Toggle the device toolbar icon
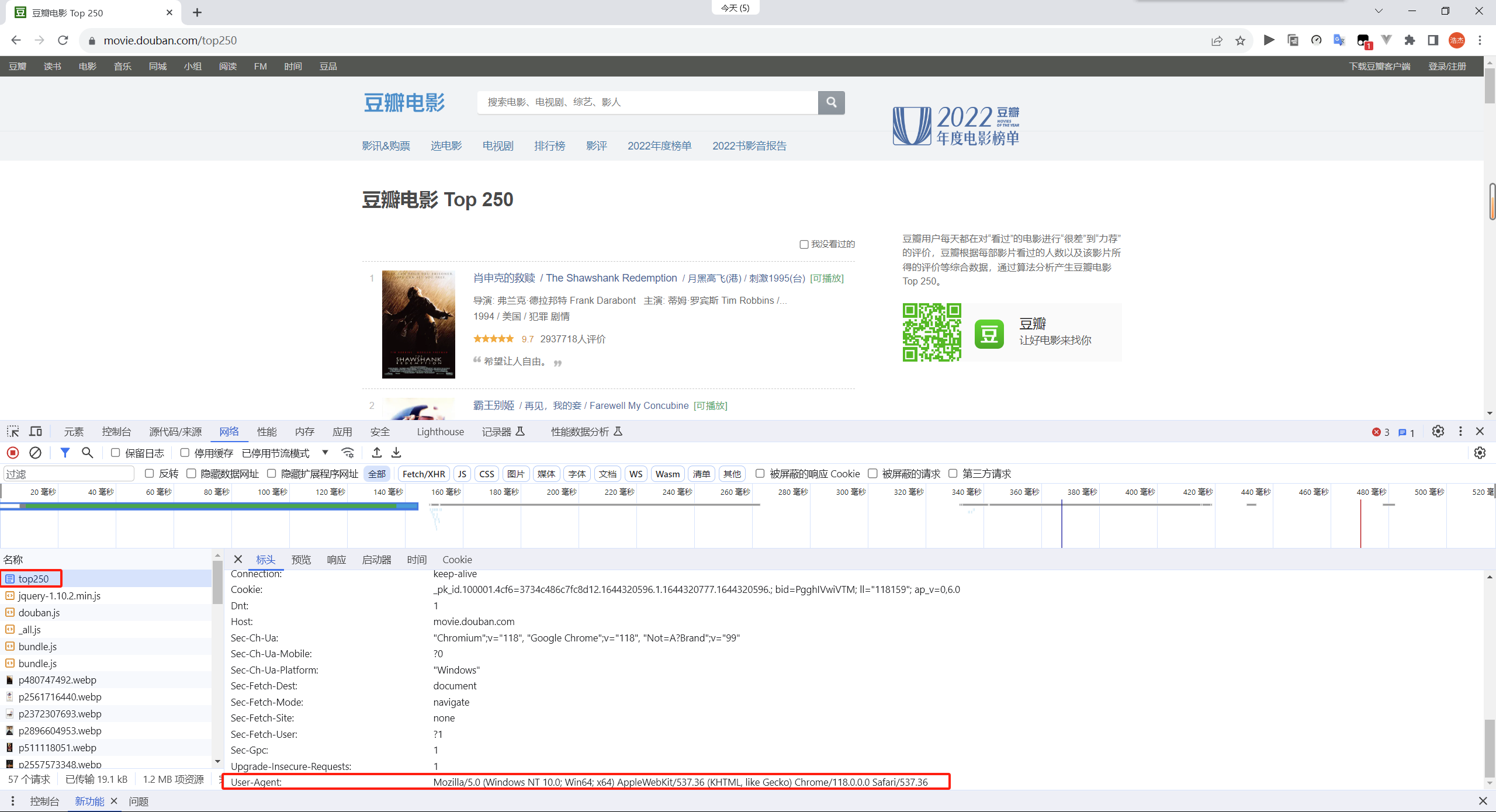This screenshot has width=1496, height=812. click(x=36, y=432)
